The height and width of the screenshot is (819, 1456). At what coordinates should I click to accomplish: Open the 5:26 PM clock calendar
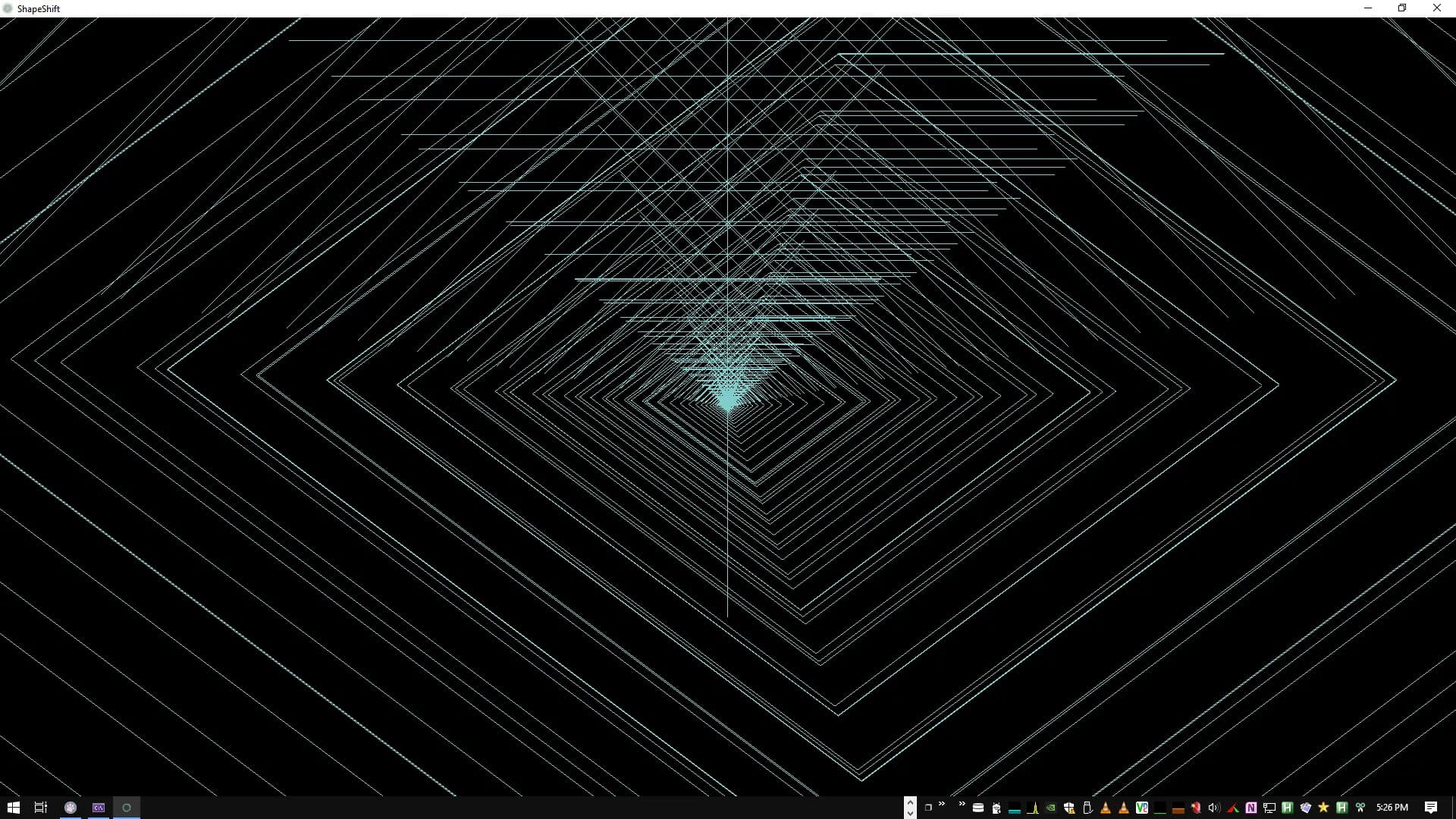coord(1392,808)
